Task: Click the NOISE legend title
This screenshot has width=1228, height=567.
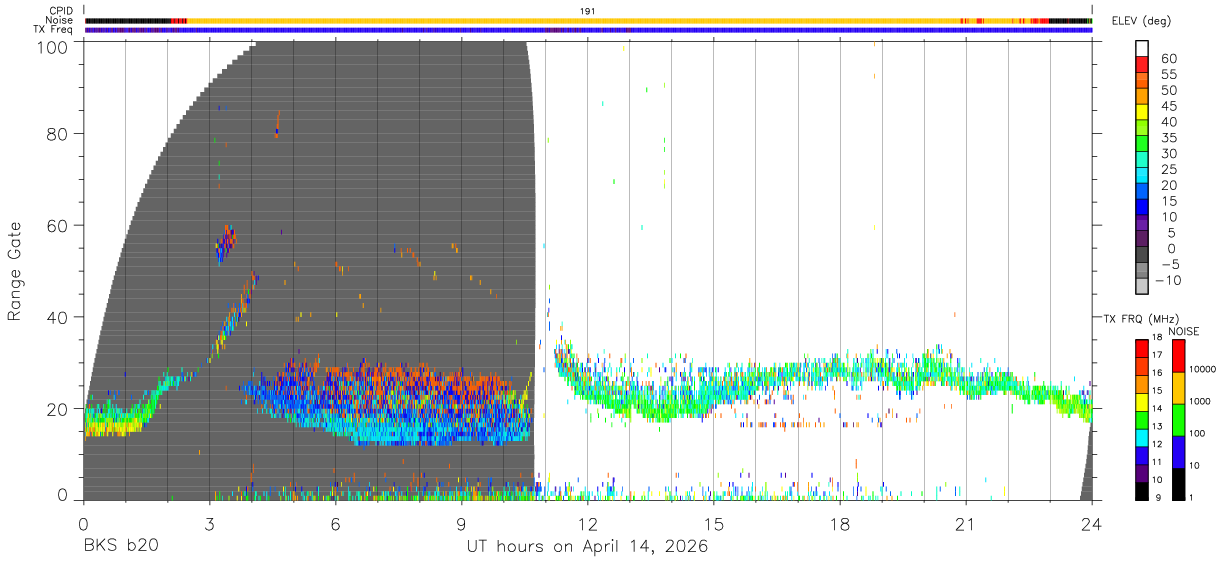Action: click(x=1184, y=331)
